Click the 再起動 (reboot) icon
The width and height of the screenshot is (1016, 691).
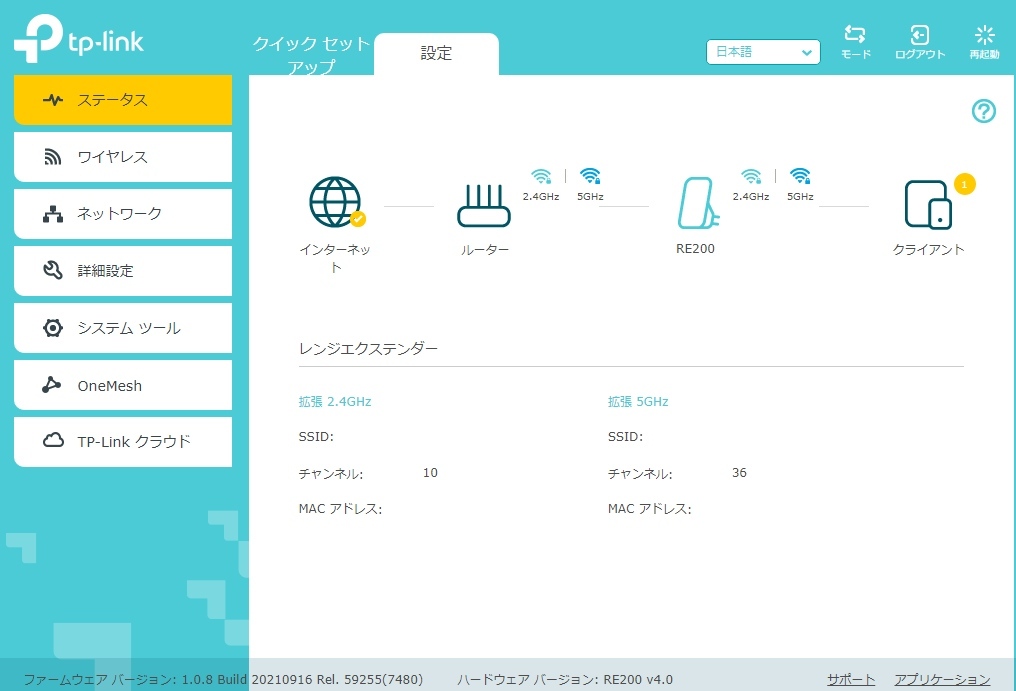984,36
